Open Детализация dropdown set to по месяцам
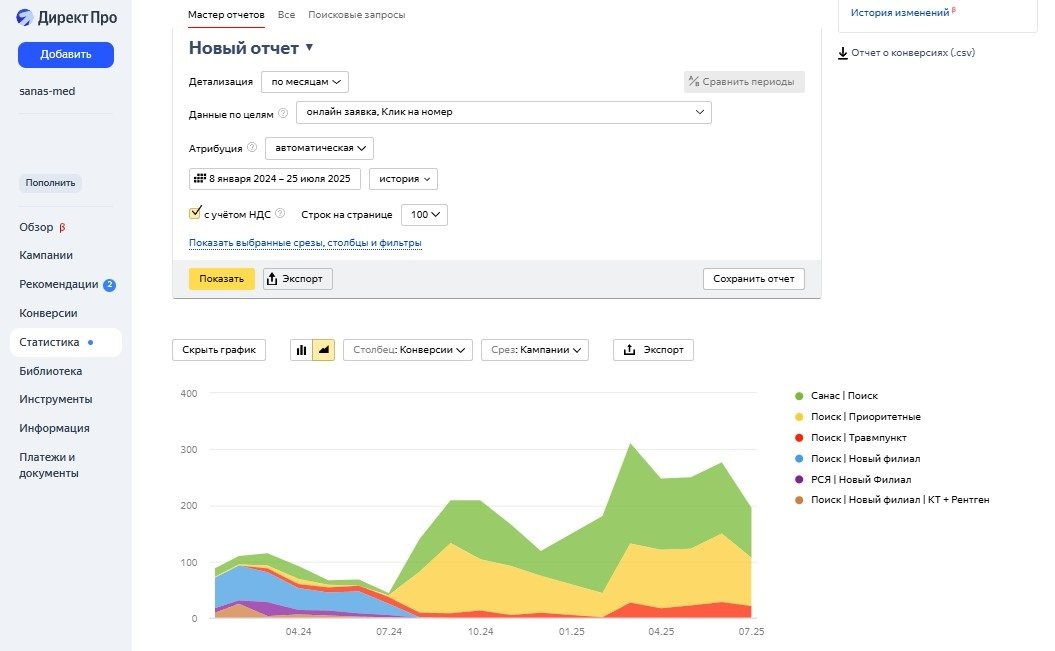The width and height of the screenshot is (1055, 651). click(305, 82)
